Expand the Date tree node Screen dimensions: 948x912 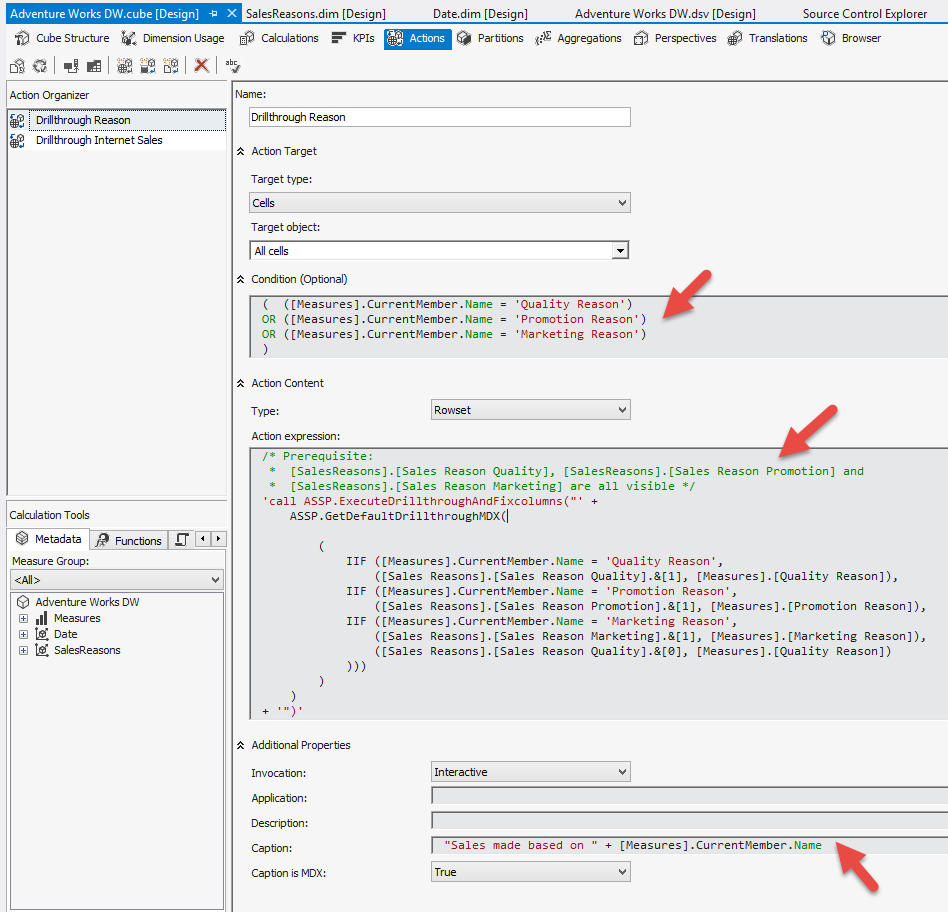[x=23, y=634]
